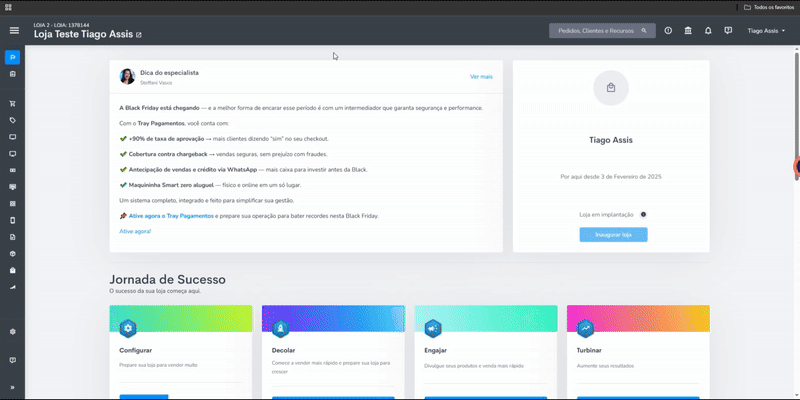Click the Inaugurar loja button

(613, 235)
